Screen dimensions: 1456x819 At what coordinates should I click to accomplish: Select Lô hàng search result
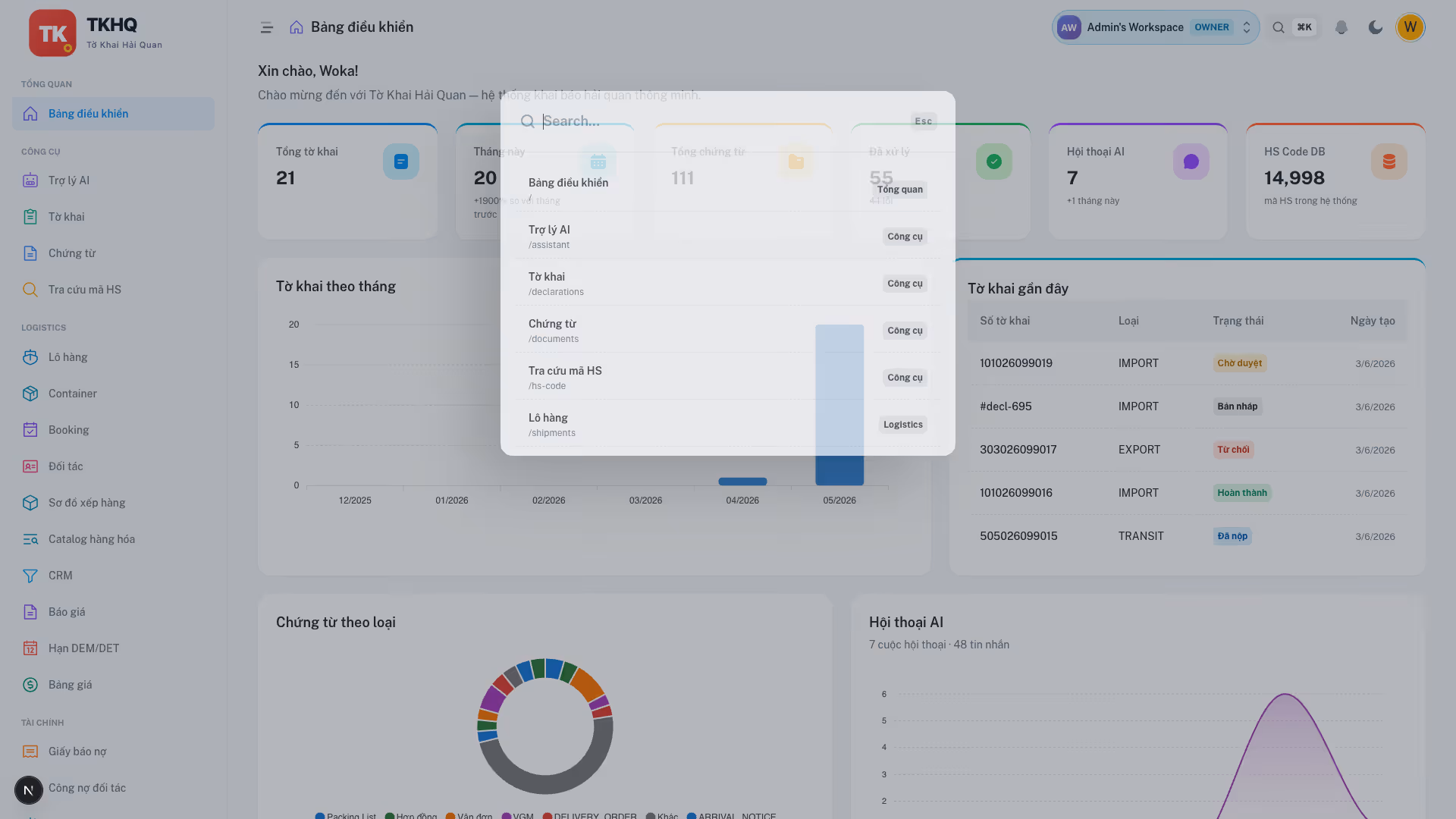728,424
